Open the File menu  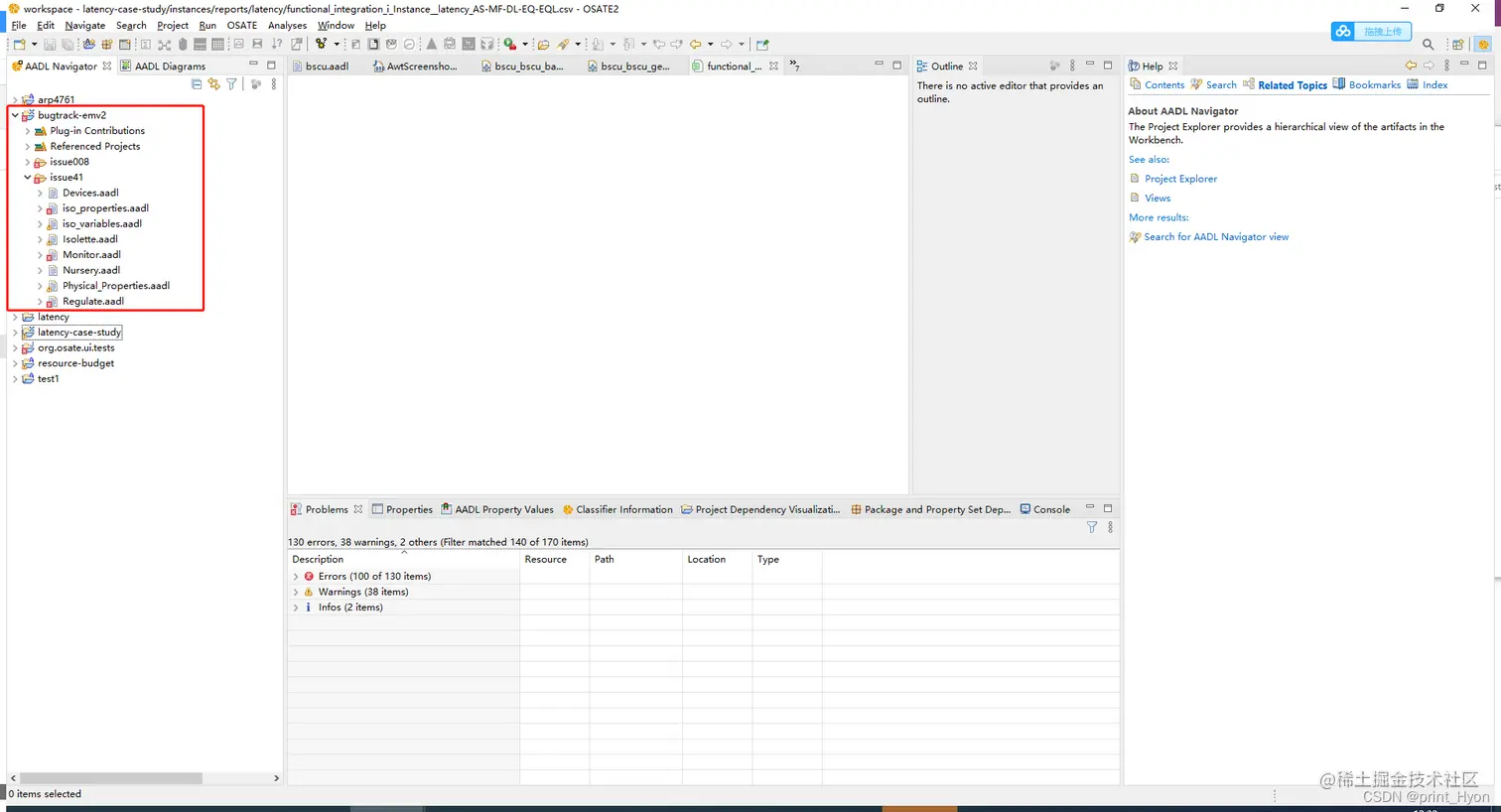pyautogui.click(x=19, y=25)
